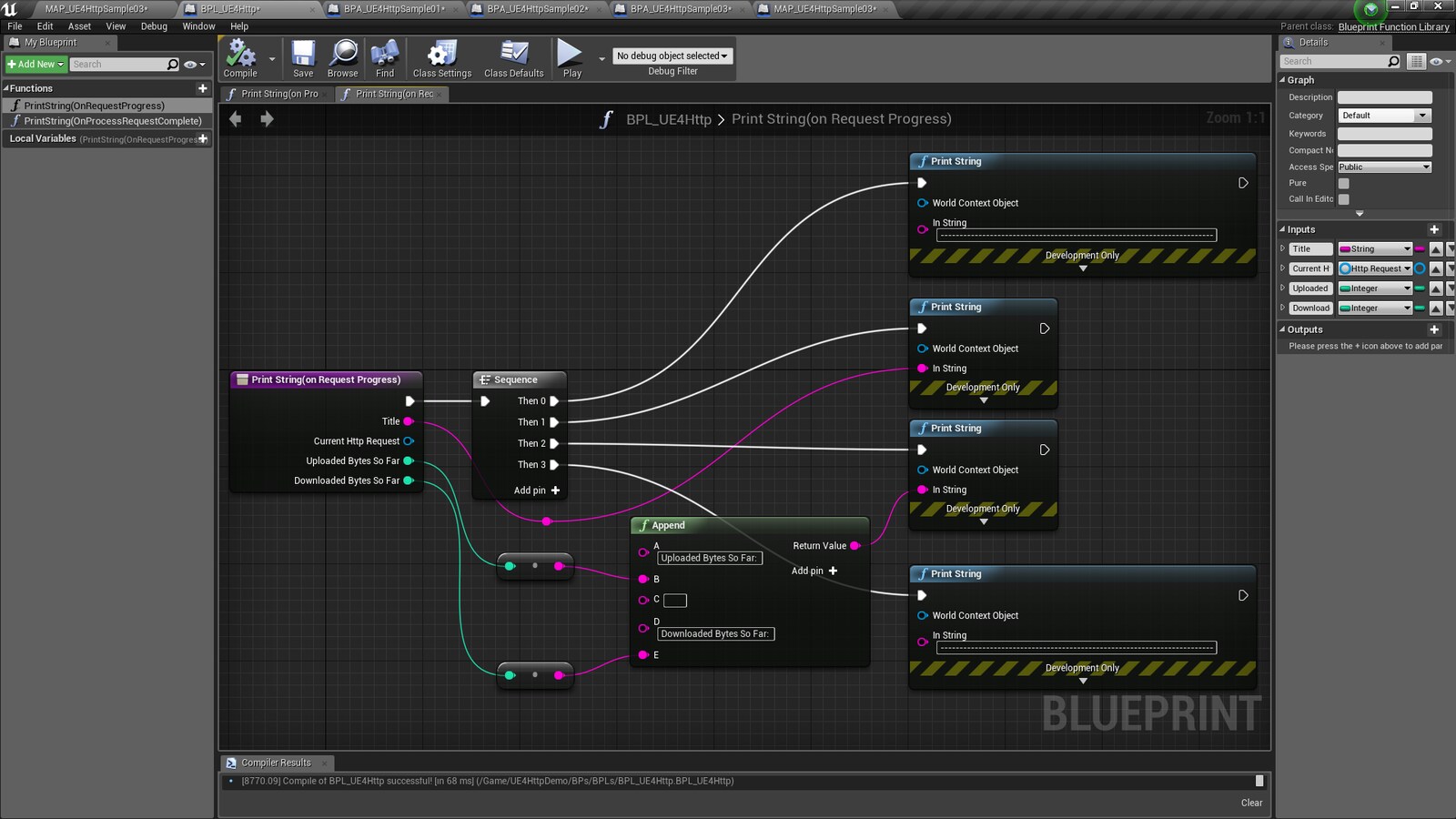The height and width of the screenshot is (819, 1456).
Task: Open the Access Specifier dropdown showing Public
Action: point(1384,167)
